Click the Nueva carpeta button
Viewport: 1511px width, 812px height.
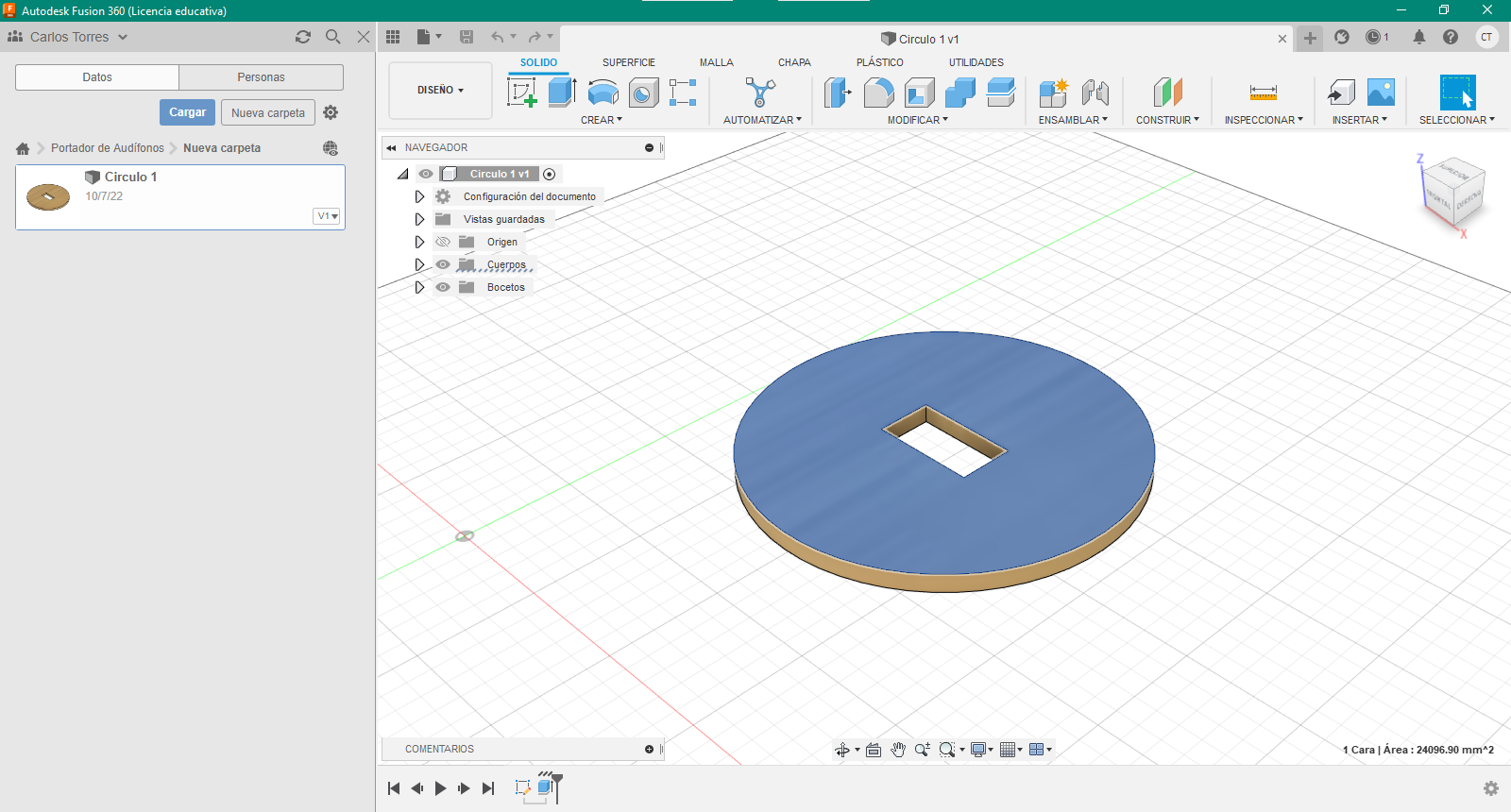tap(268, 112)
